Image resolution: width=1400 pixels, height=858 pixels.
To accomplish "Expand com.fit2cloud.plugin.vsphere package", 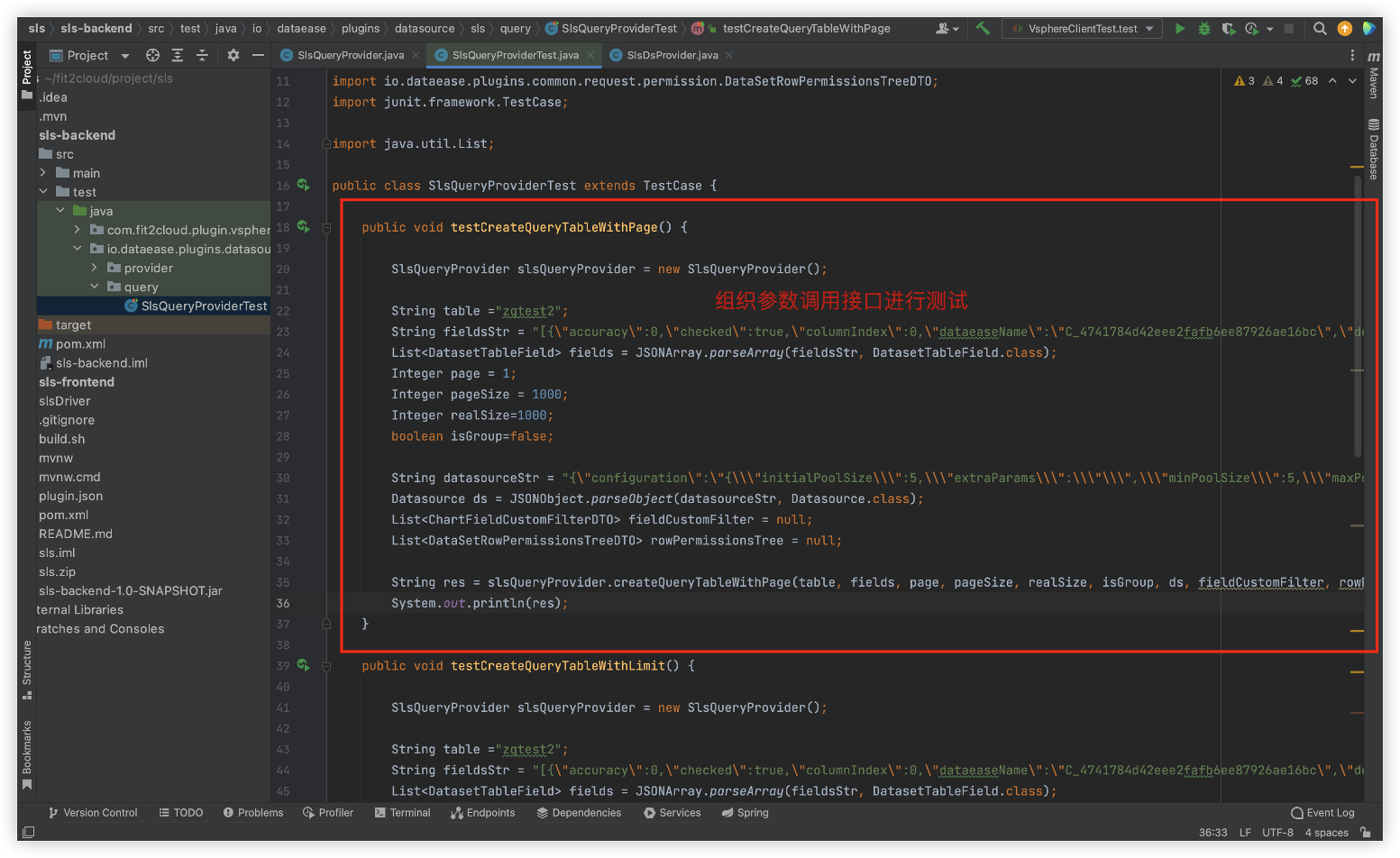I will (77, 229).
